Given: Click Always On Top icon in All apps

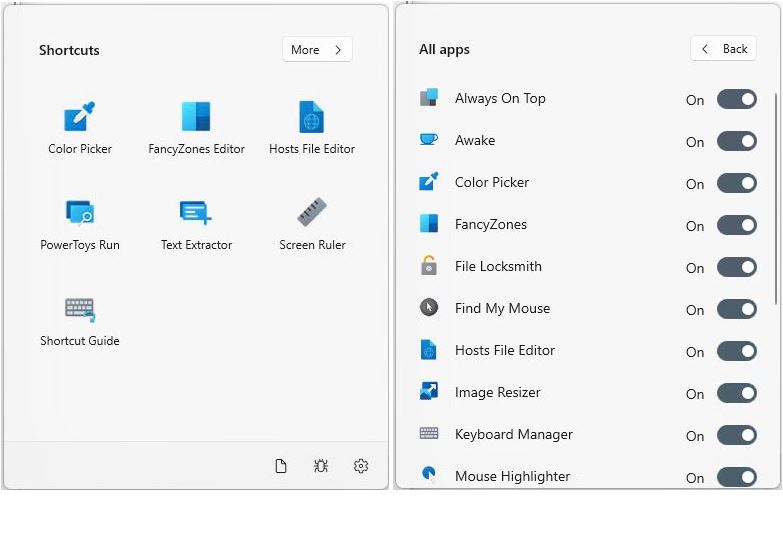Looking at the screenshot, I should pyautogui.click(x=428, y=97).
